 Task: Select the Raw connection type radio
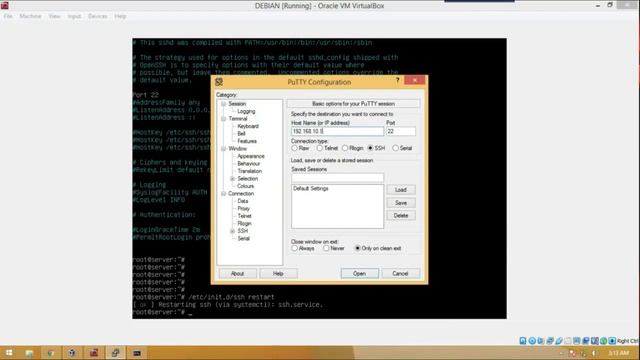tap(294, 148)
